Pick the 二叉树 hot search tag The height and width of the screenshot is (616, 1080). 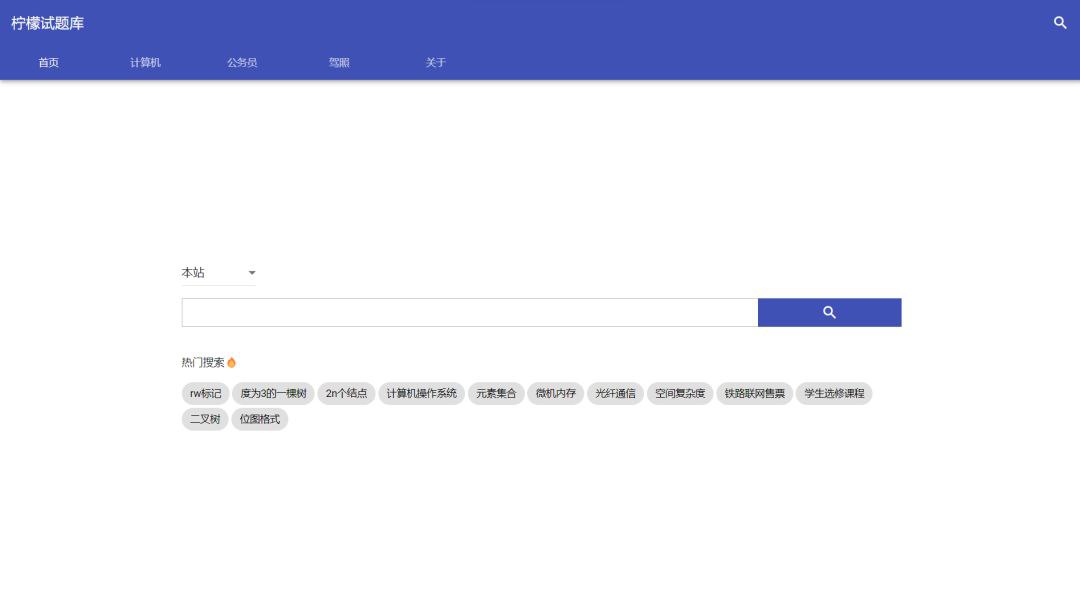[205, 419]
